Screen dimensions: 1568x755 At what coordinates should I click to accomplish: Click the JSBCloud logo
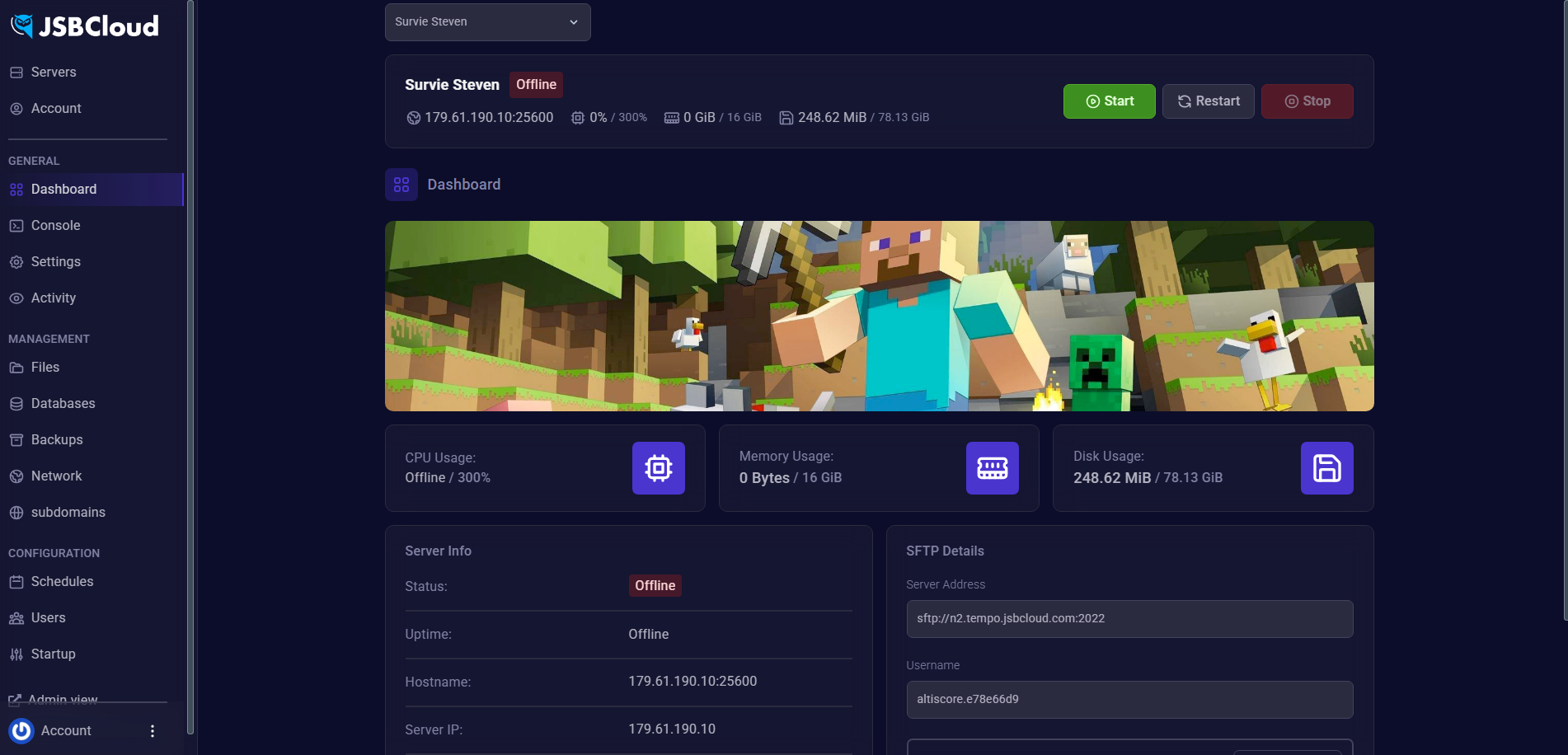(84, 26)
